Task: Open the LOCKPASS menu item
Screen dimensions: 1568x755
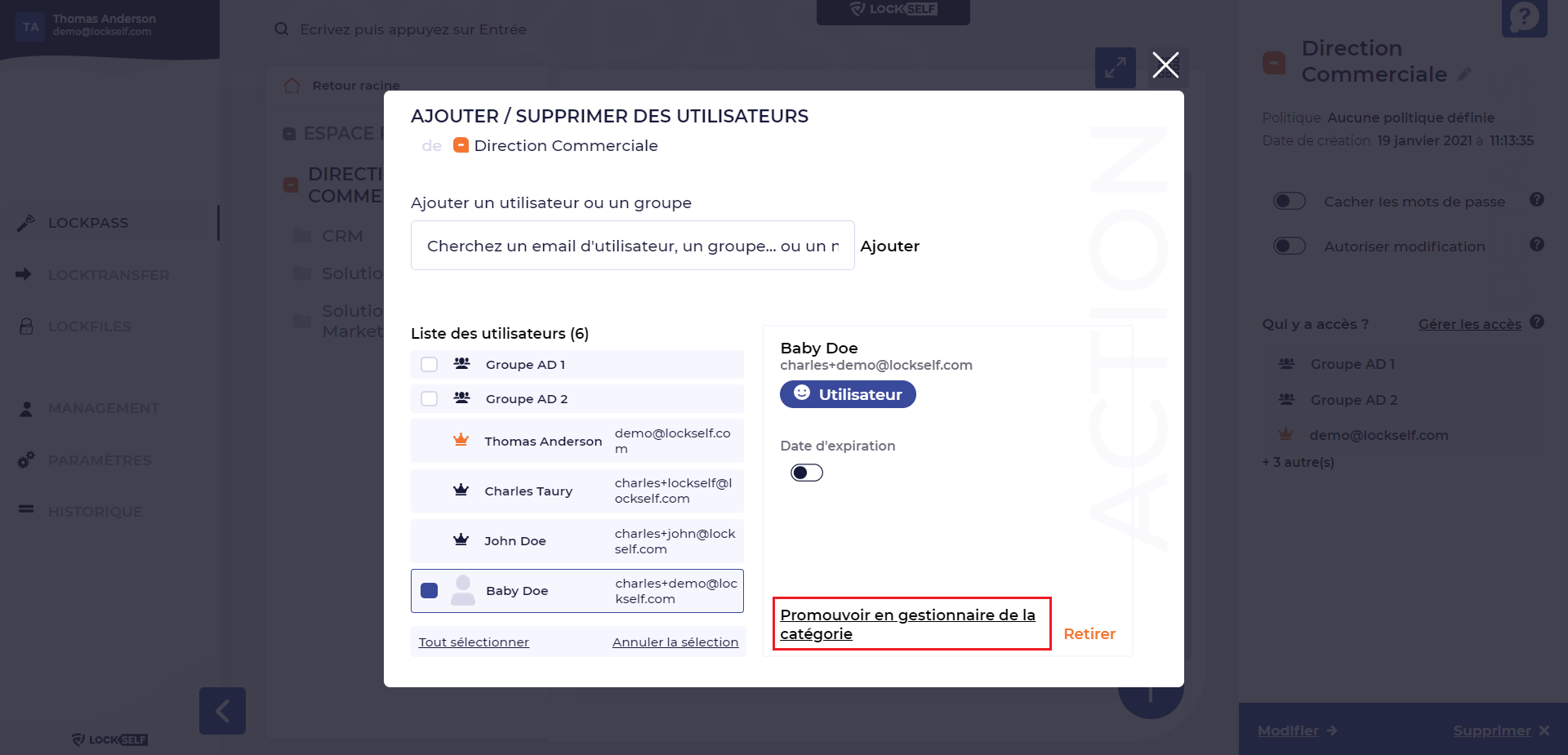Action: coord(88,223)
